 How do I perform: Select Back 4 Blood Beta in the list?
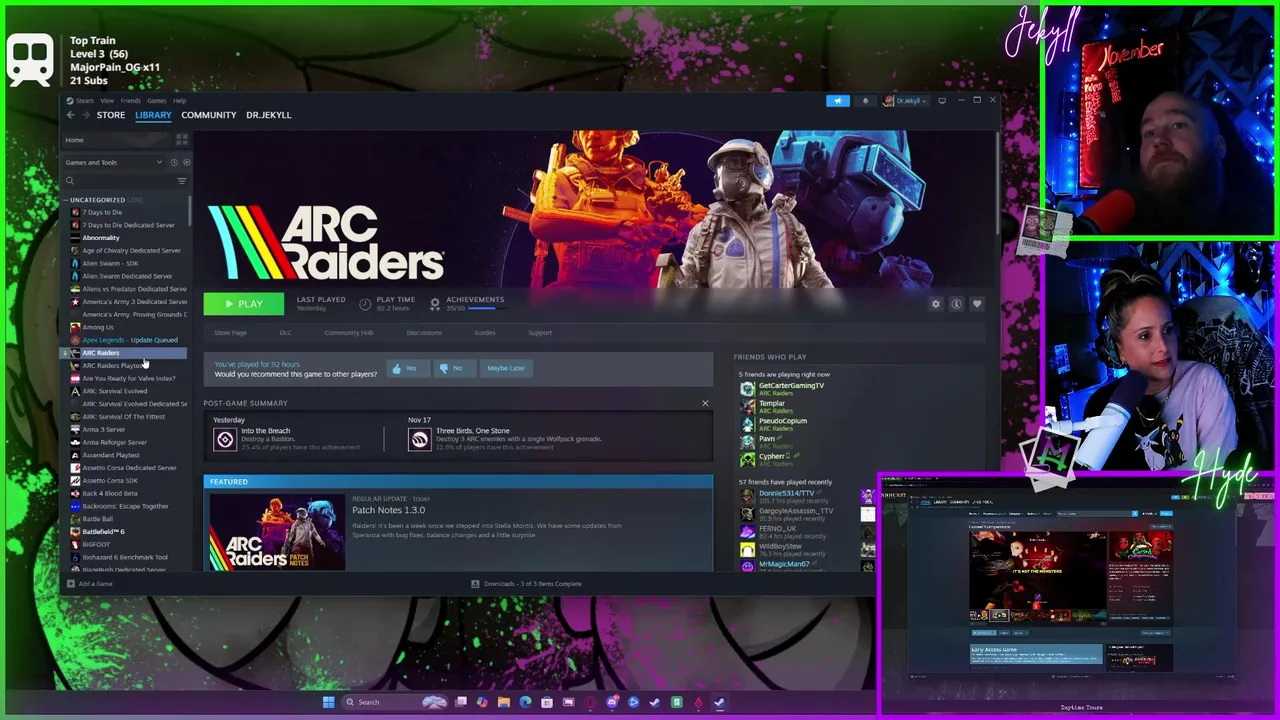(110, 493)
